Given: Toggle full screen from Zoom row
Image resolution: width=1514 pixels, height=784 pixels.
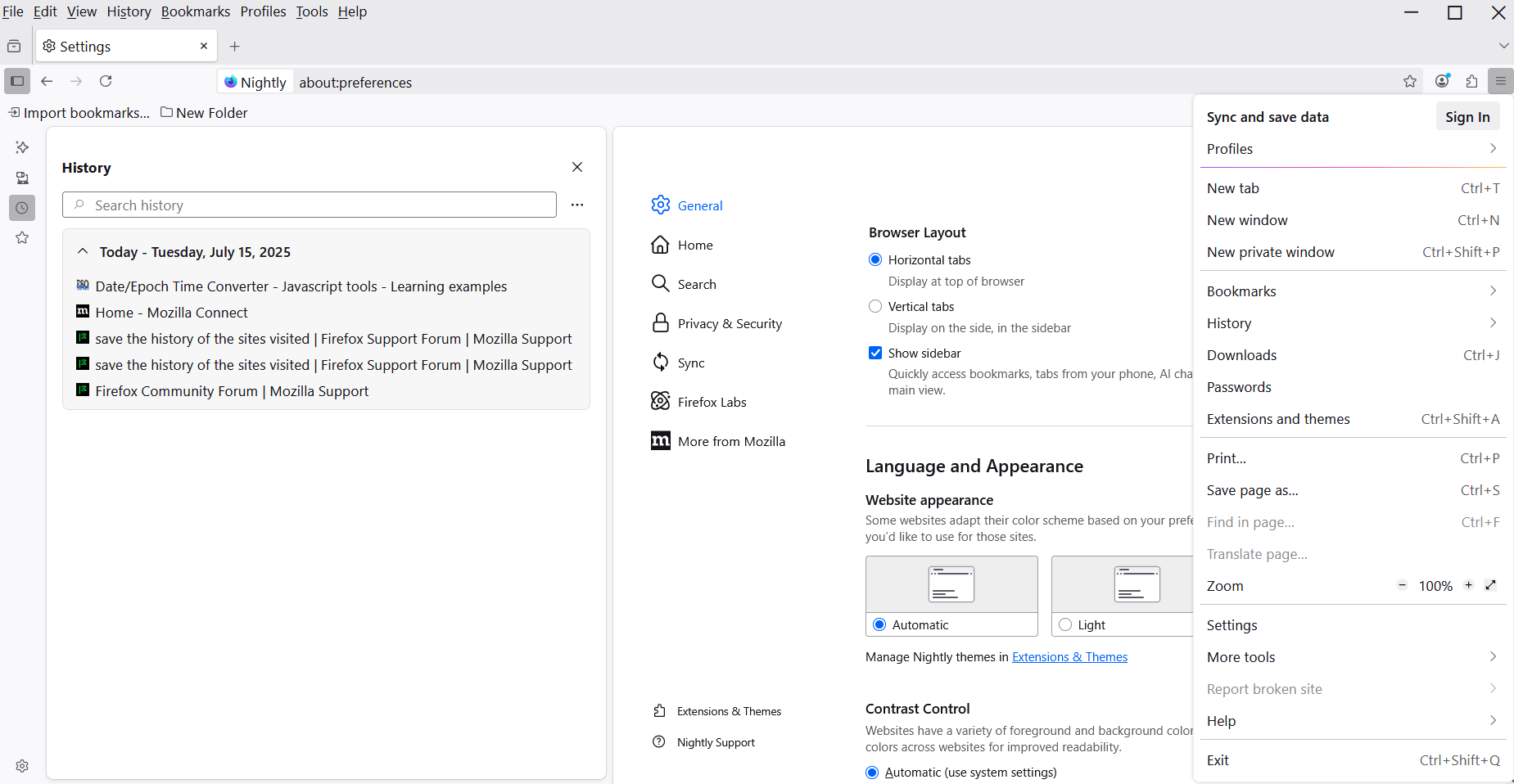Looking at the screenshot, I should [x=1491, y=585].
